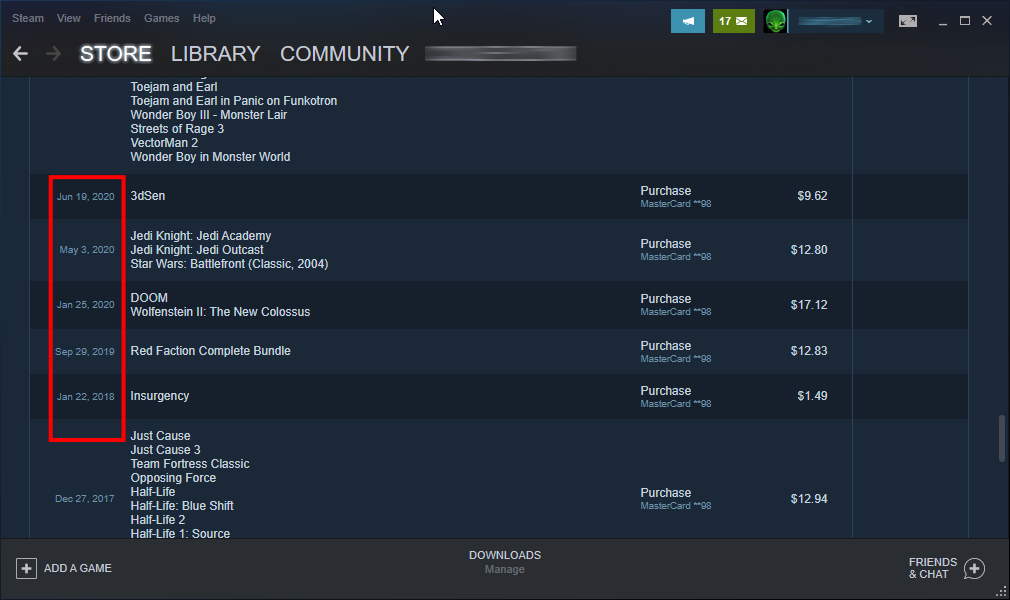Open the Steam menu
Screen dimensions: 1010x600
(27, 17)
